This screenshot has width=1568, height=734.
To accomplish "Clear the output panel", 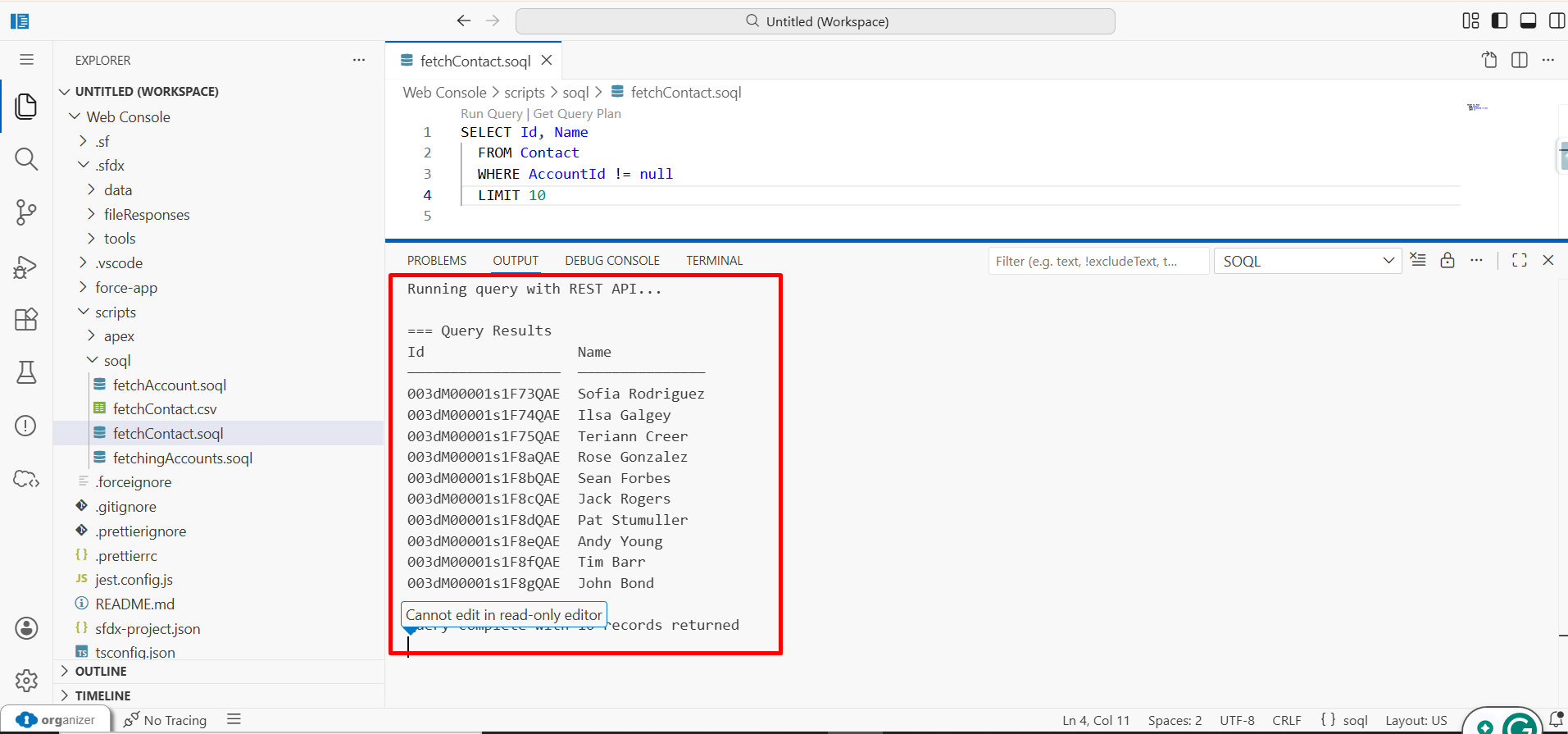I will pos(1418,260).
